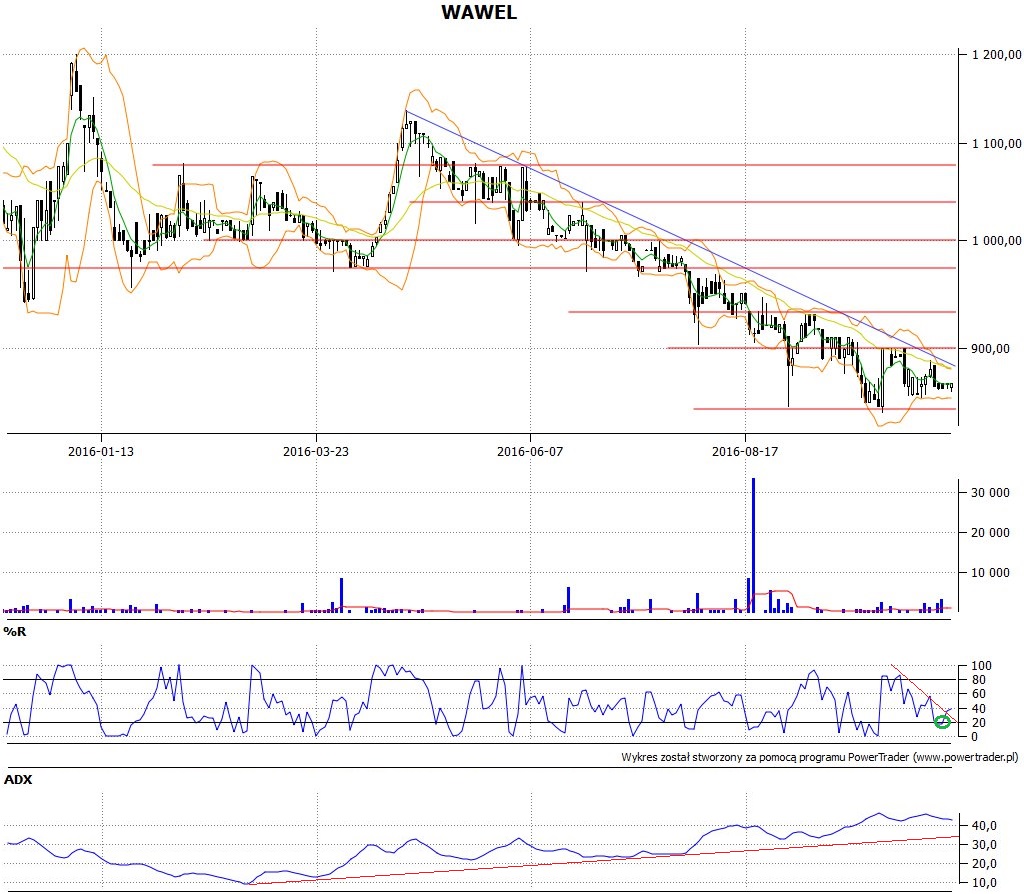Click the 20,0 value on ADX axis
The width and height of the screenshot is (1024, 894).
coord(984,864)
